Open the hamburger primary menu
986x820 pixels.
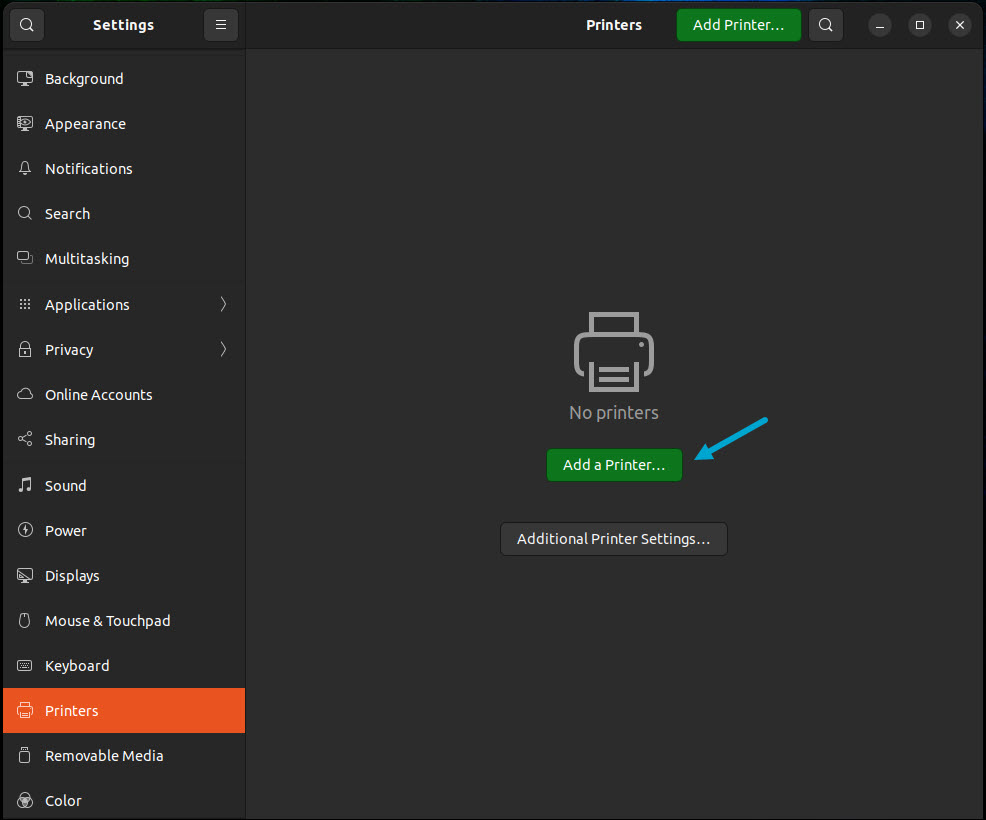coord(220,24)
